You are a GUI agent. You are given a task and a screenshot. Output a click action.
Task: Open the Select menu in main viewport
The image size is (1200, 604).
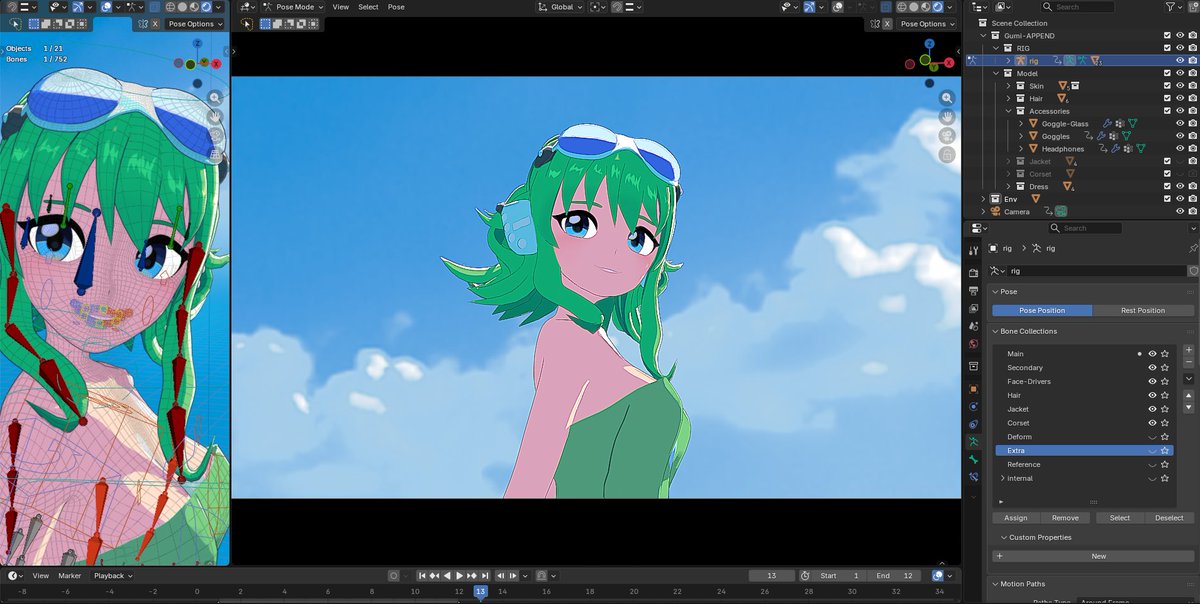tap(368, 7)
